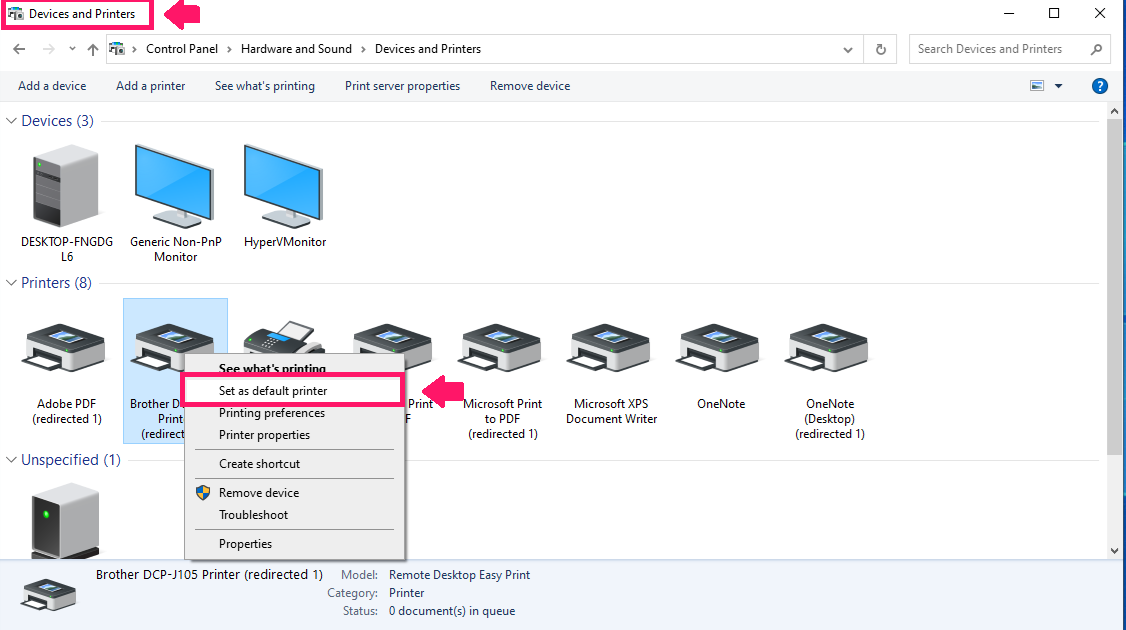Open the chevron after Control Panel breadcrumb

[229, 49]
